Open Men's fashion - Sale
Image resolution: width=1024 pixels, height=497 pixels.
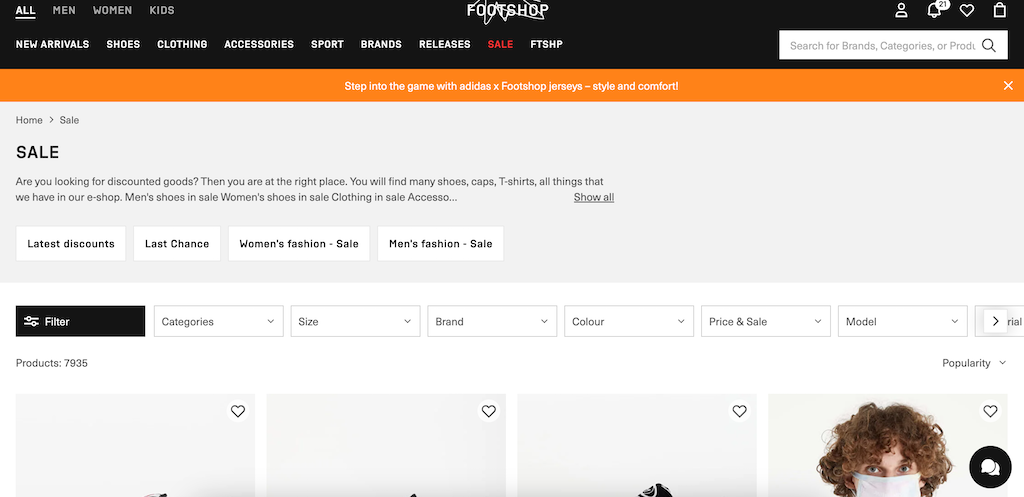pyautogui.click(x=441, y=244)
